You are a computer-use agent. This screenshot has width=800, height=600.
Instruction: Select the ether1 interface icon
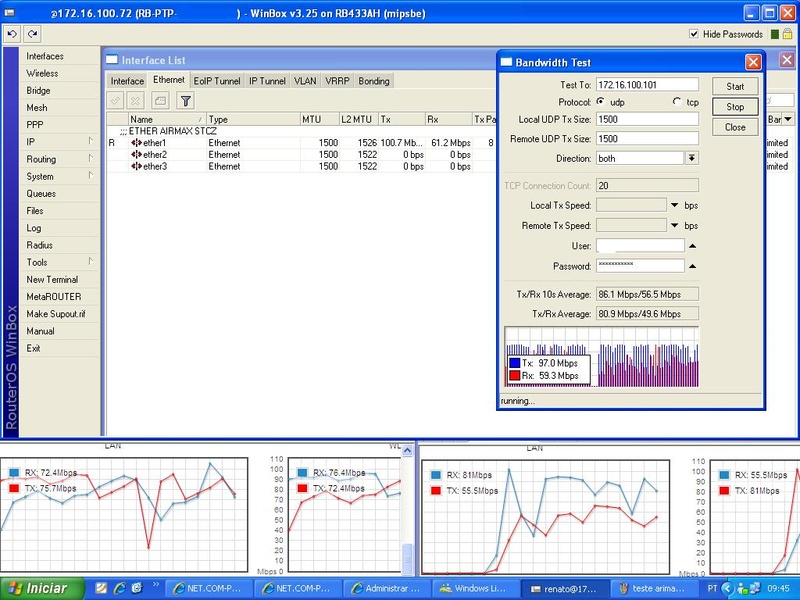136,143
